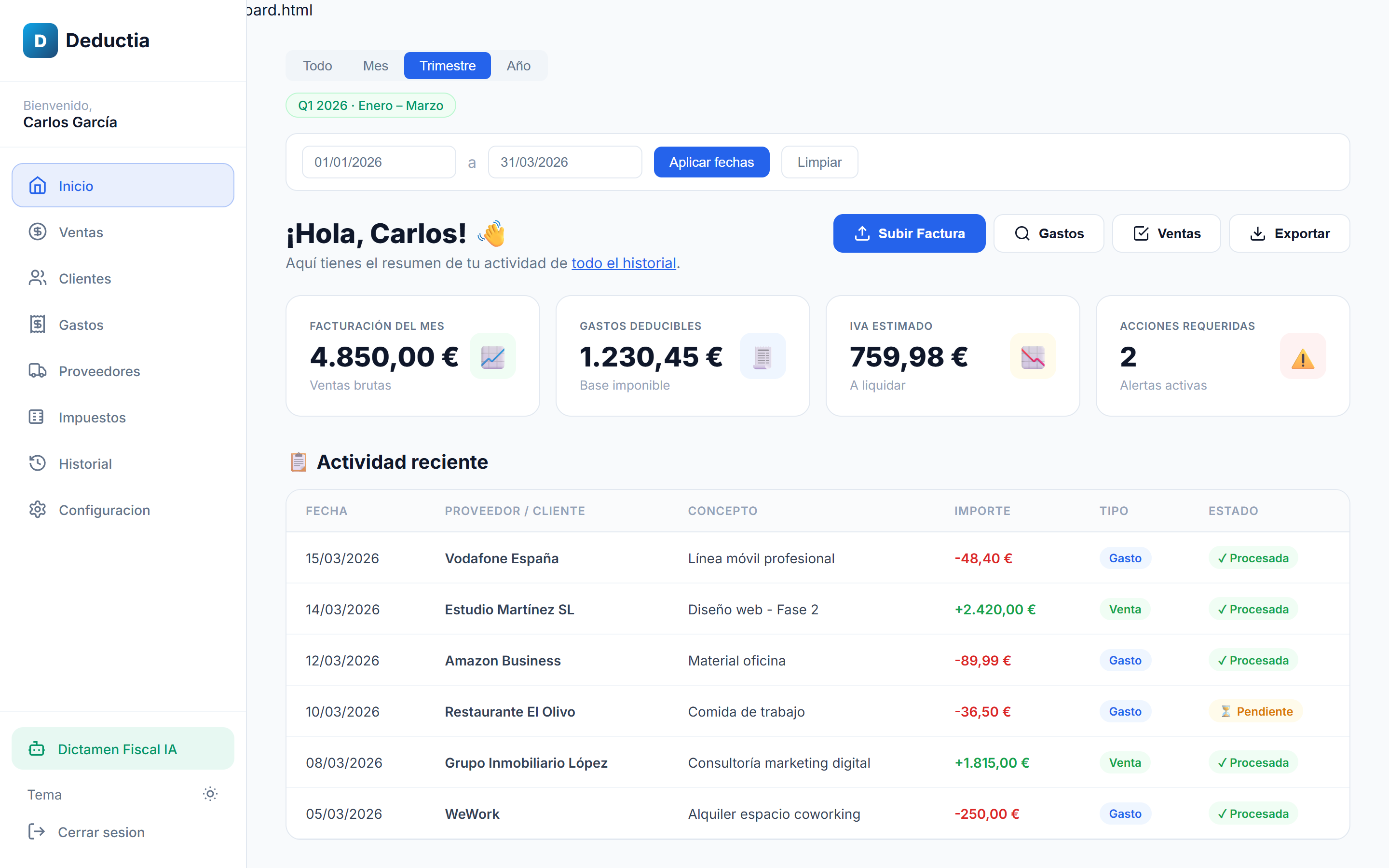Click the Deductia logo icon
Screen dimensions: 1389x868
40,40
